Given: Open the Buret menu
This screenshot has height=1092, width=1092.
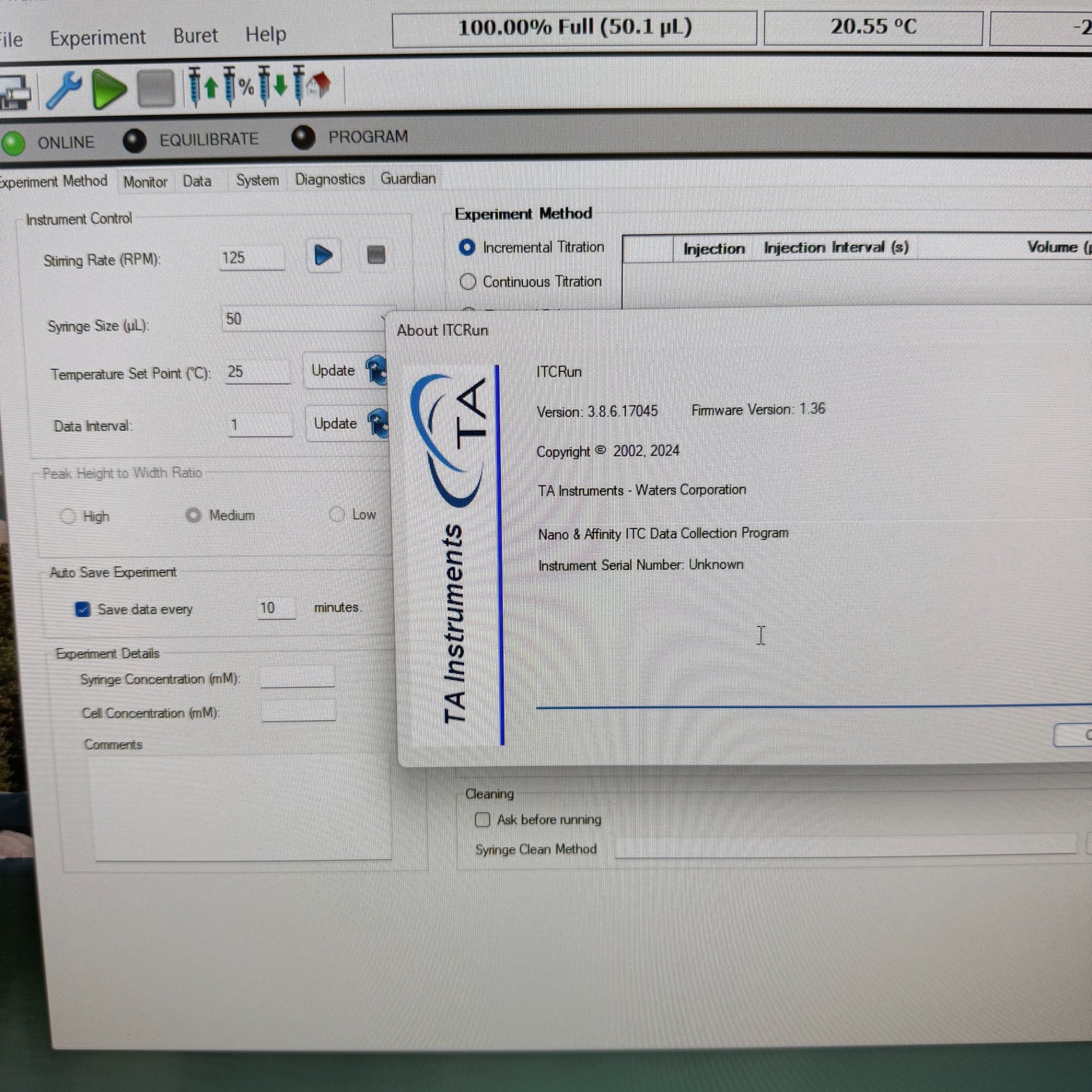Looking at the screenshot, I should [196, 35].
